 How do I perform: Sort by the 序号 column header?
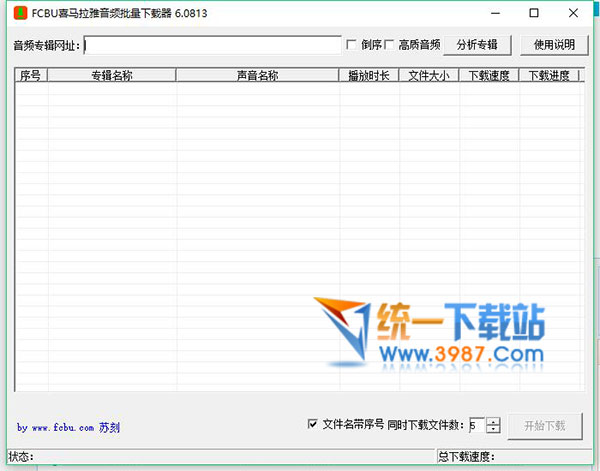pyautogui.click(x=30, y=75)
